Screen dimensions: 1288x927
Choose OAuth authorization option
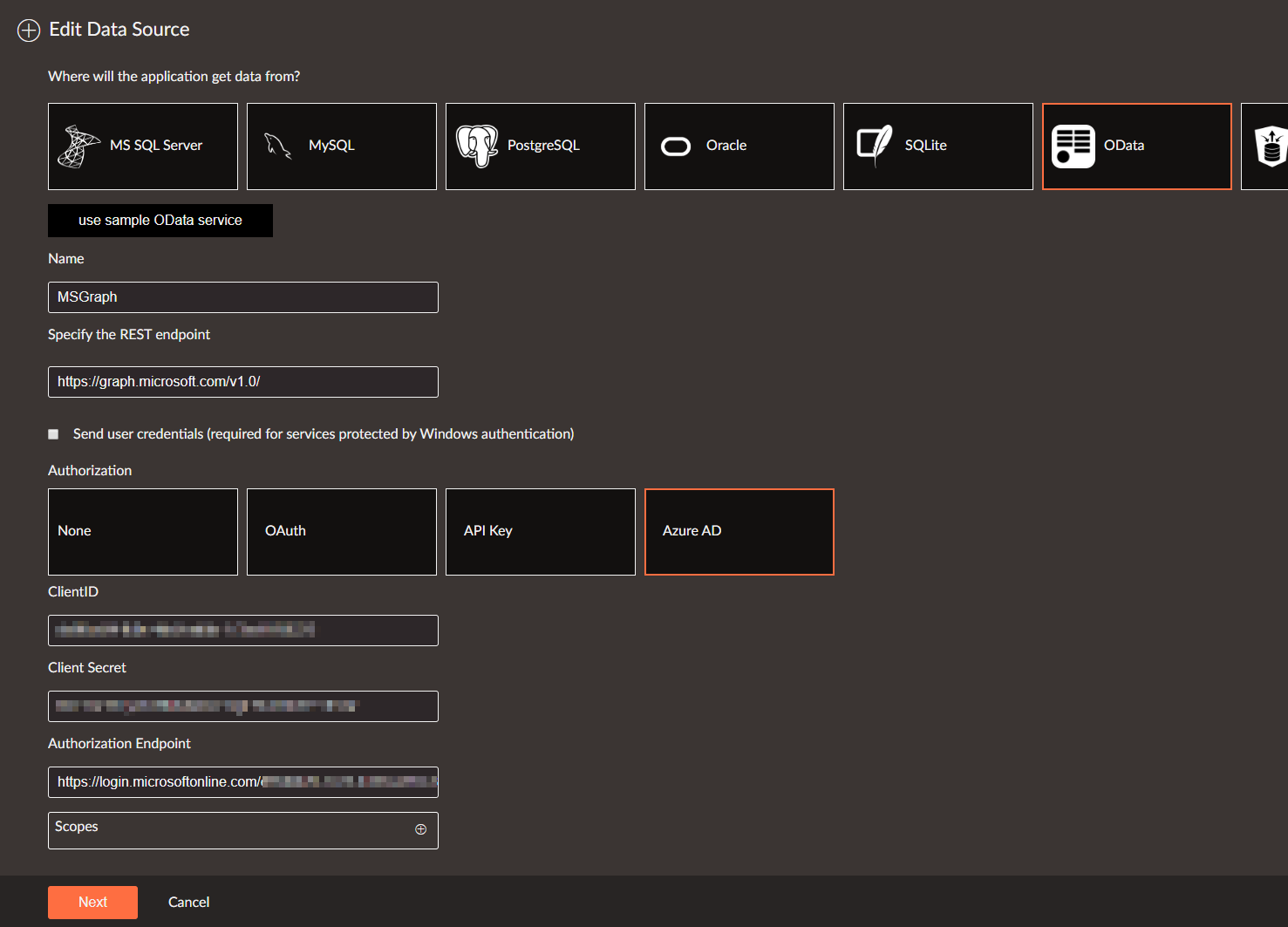click(x=342, y=532)
